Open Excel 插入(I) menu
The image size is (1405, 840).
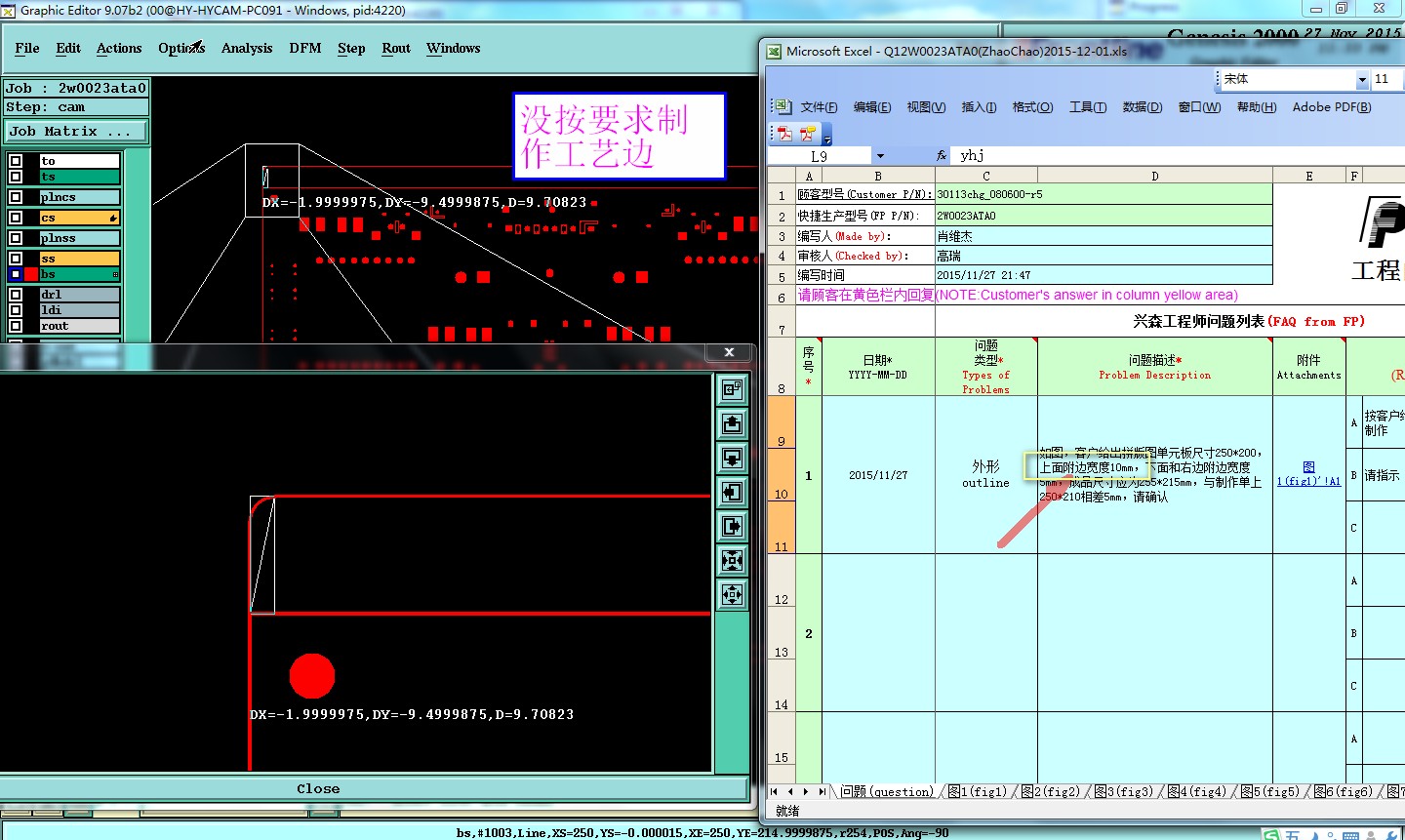point(979,107)
